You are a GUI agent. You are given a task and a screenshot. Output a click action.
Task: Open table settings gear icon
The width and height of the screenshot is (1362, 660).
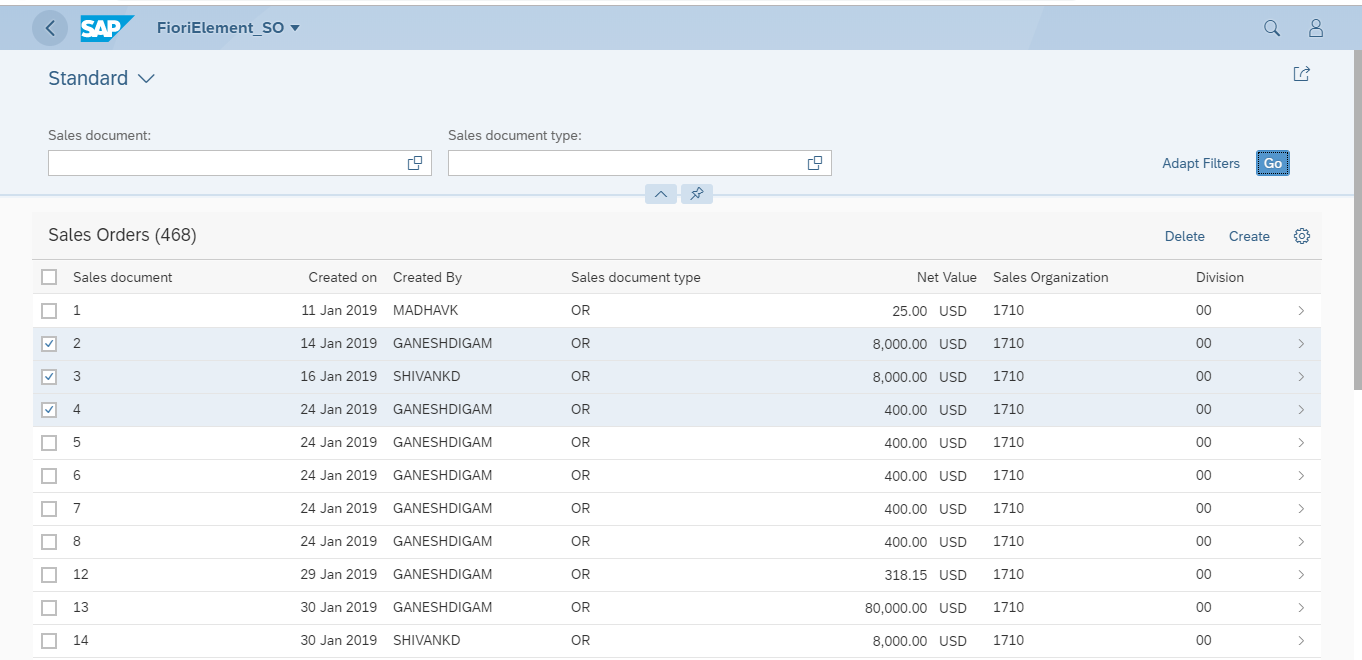[1301, 236]
